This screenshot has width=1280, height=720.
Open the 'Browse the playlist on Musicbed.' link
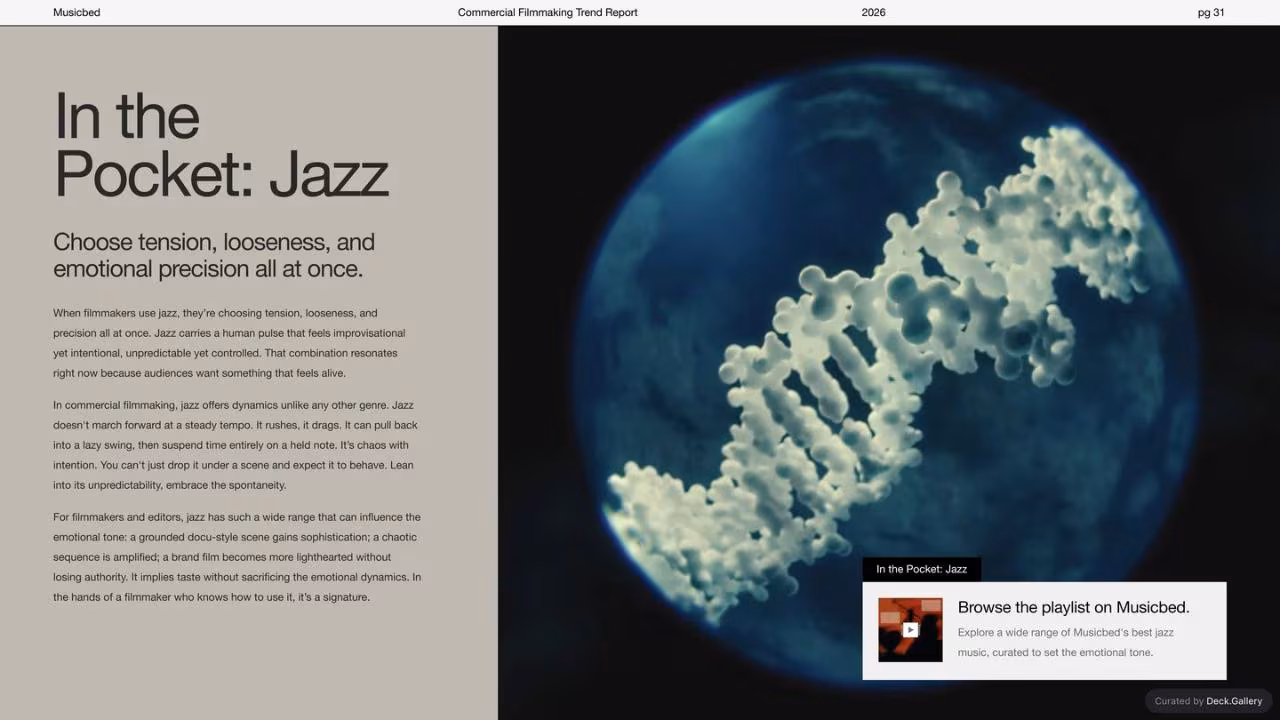click(x=1073, y=607)
